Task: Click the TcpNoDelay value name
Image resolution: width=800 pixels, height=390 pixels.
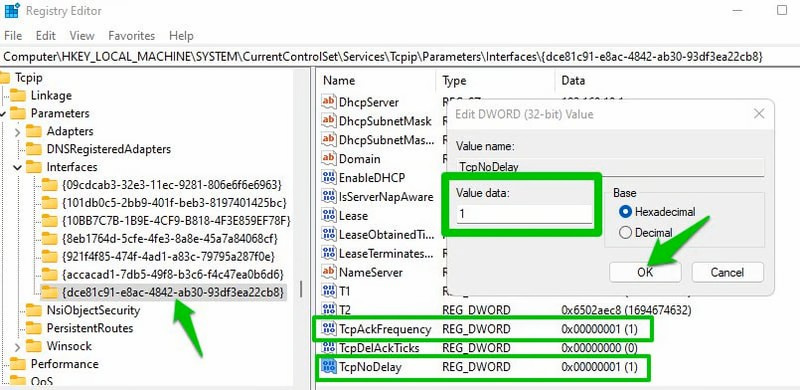Action: coord(370,367)
